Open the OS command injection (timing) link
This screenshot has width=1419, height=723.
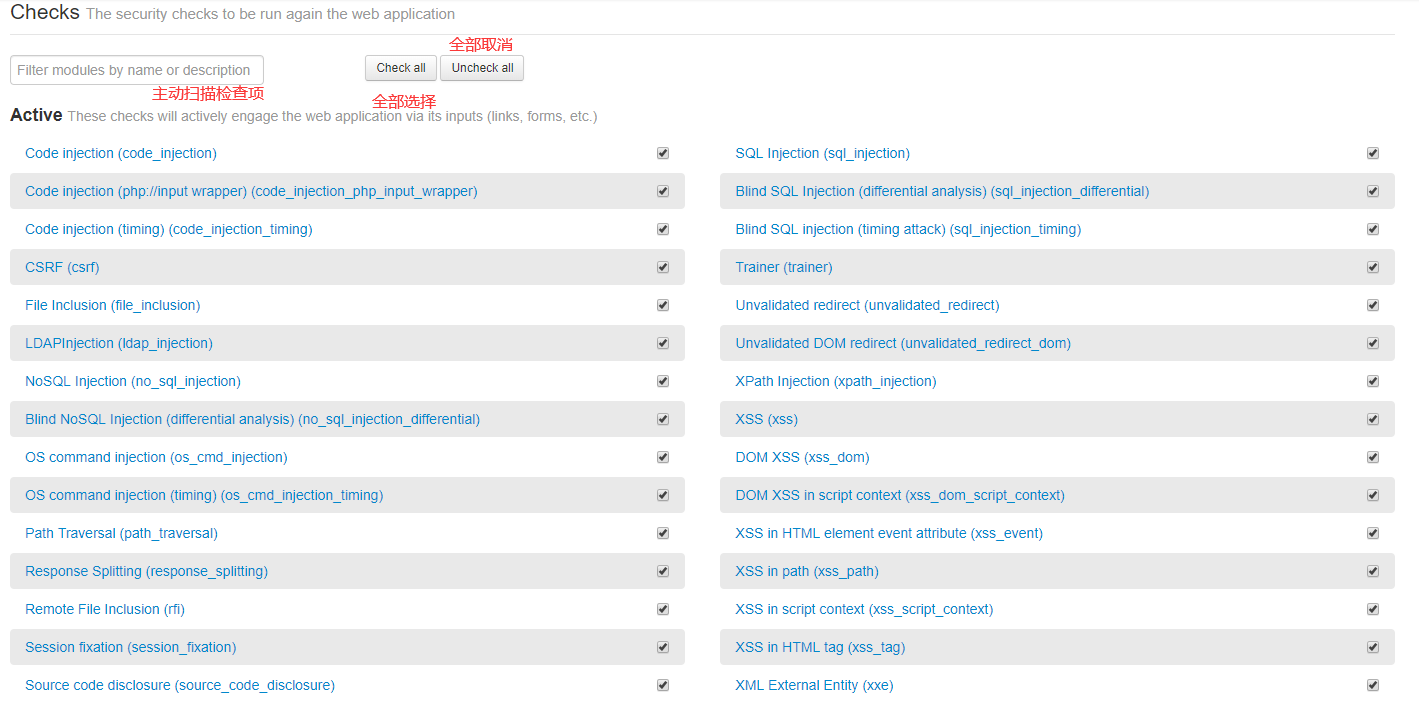204,495
